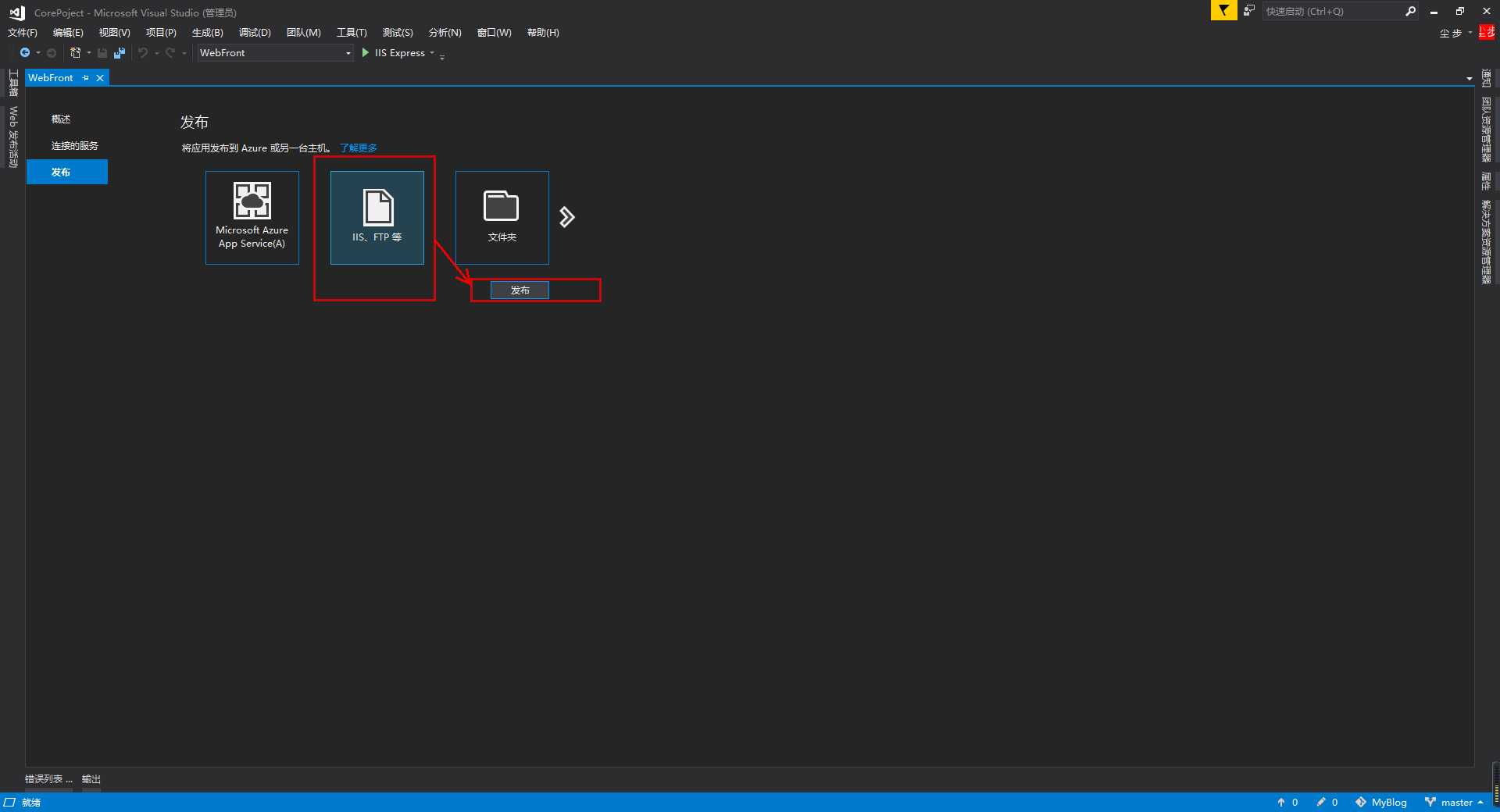Open the 文件(F) menu

(23, 33)
